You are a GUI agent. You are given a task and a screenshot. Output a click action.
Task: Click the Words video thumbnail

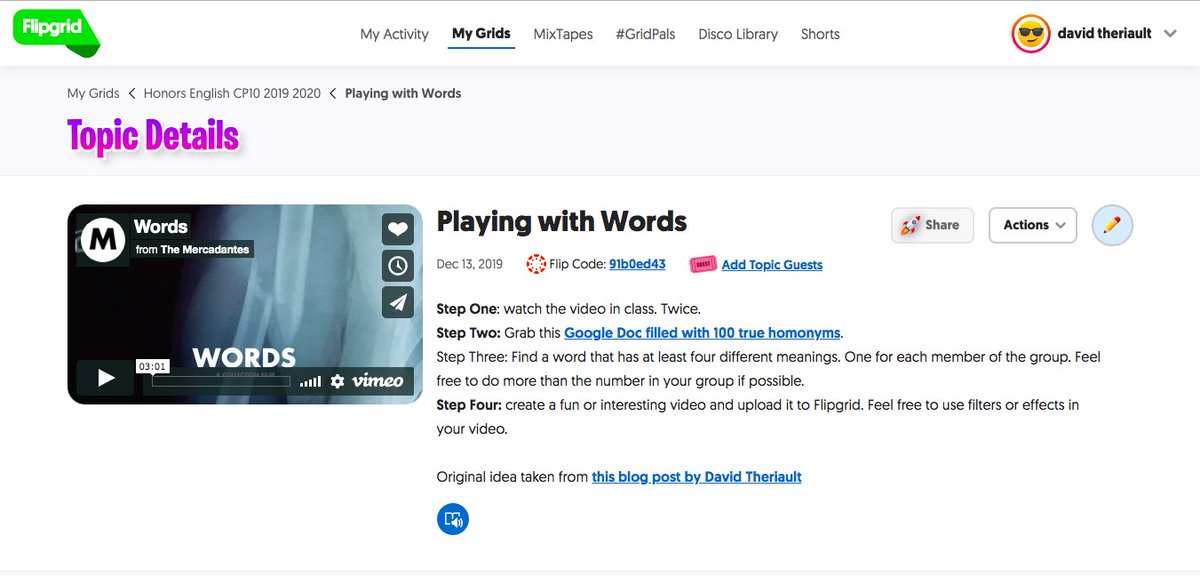[x=245, y=304]
